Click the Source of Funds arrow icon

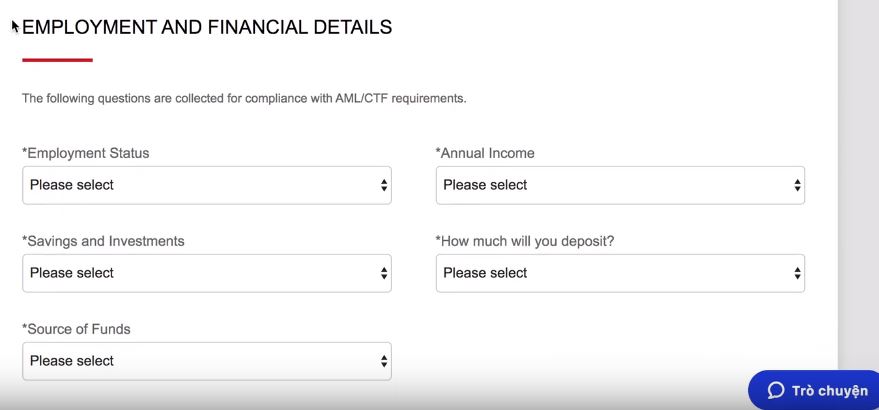pyautogui.click(x=383, y=361)
